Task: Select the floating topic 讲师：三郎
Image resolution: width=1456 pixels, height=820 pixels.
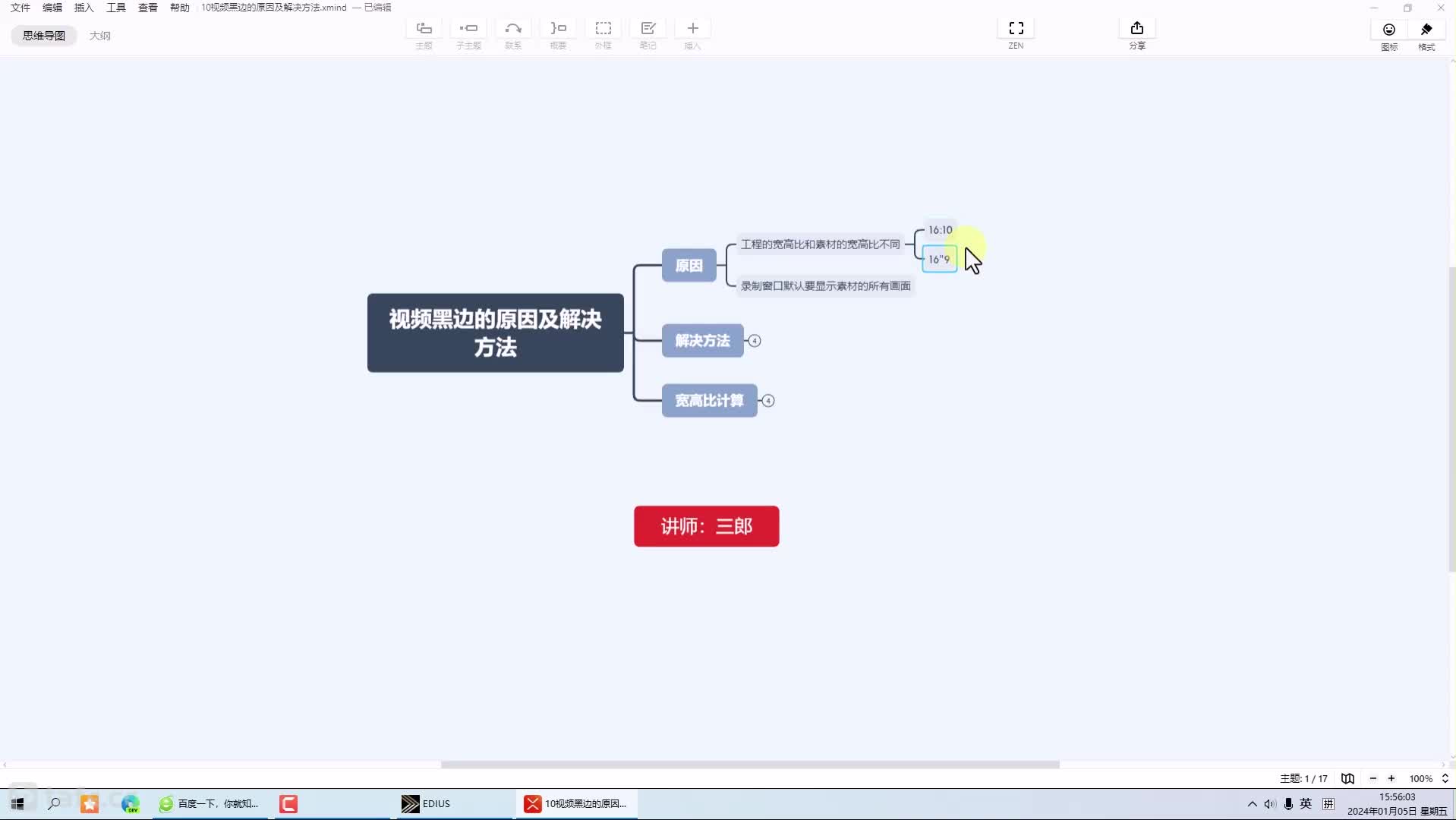Action: coord(706,526)
